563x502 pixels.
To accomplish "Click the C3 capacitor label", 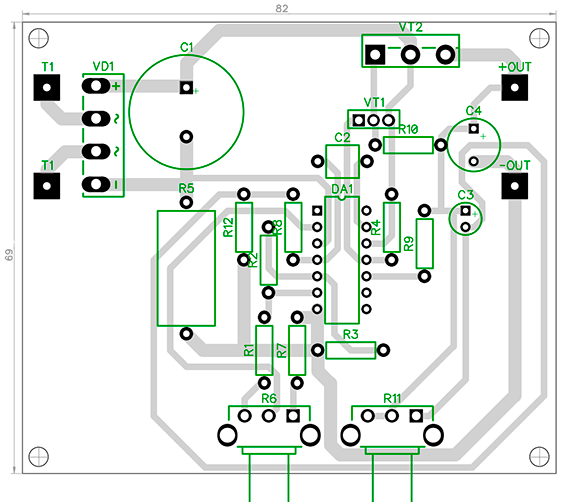I will point(465,195).
